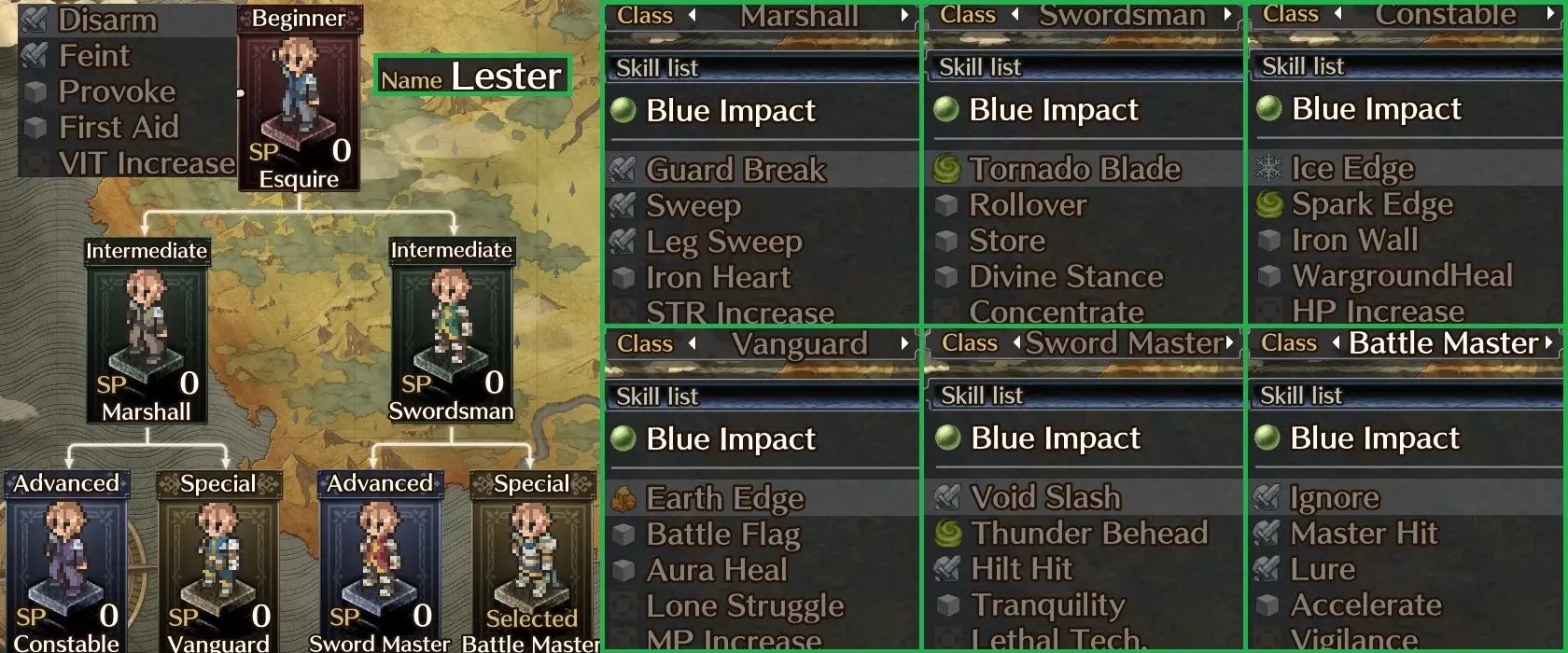Choose the Vanguard special class card
Viewport: 1568px width, 653px height.
(x=218, y=563)
